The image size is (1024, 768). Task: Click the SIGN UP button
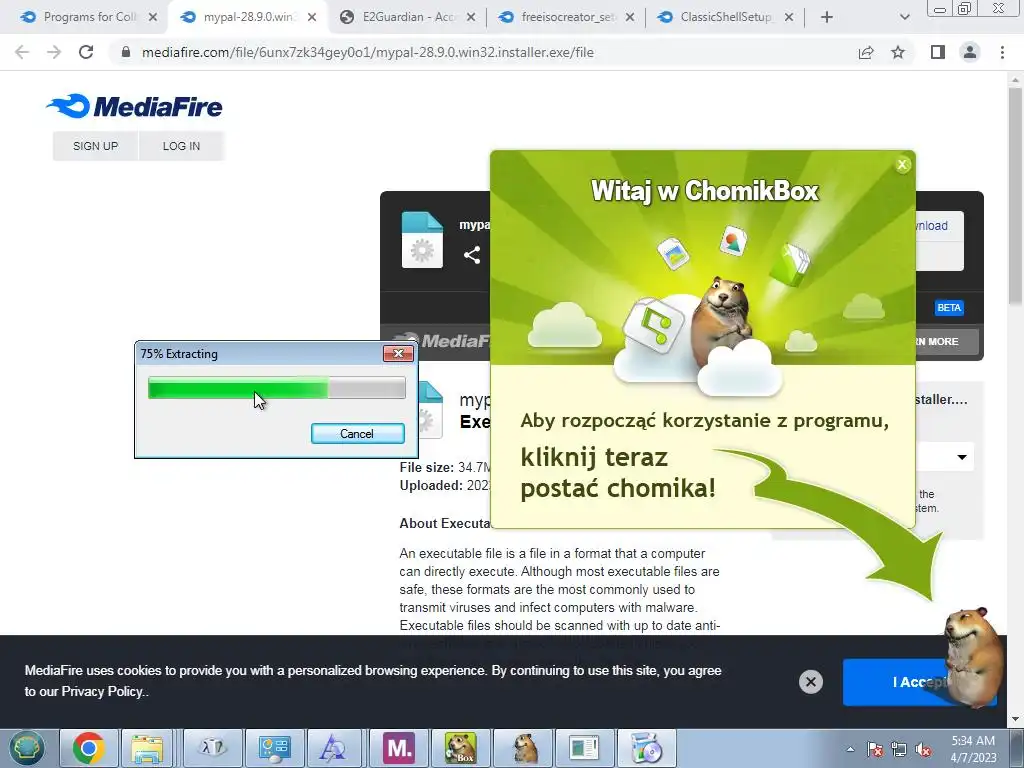click(95, 146)
